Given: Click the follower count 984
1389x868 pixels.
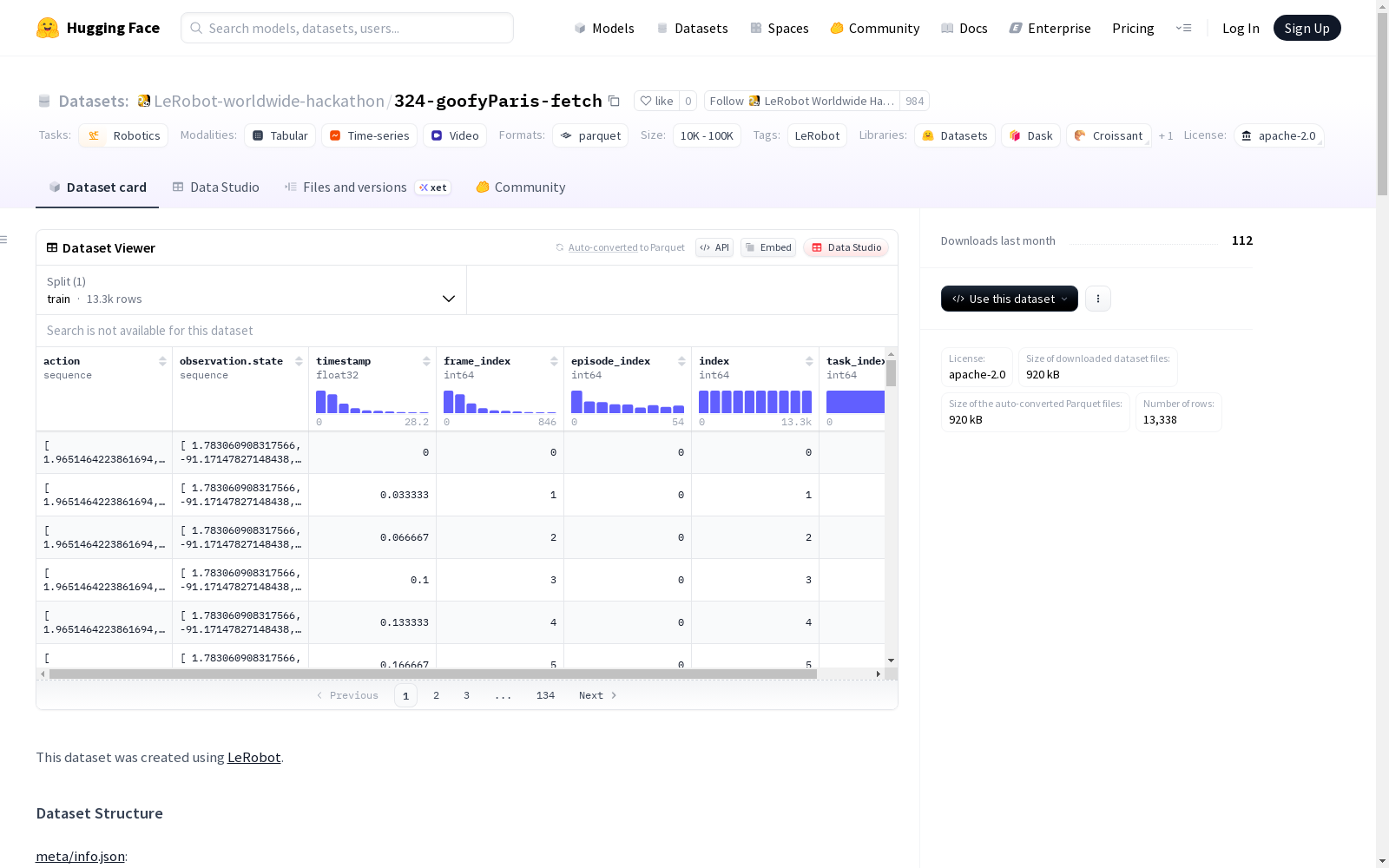Looking at the screenshot, I should click(914, 101).
